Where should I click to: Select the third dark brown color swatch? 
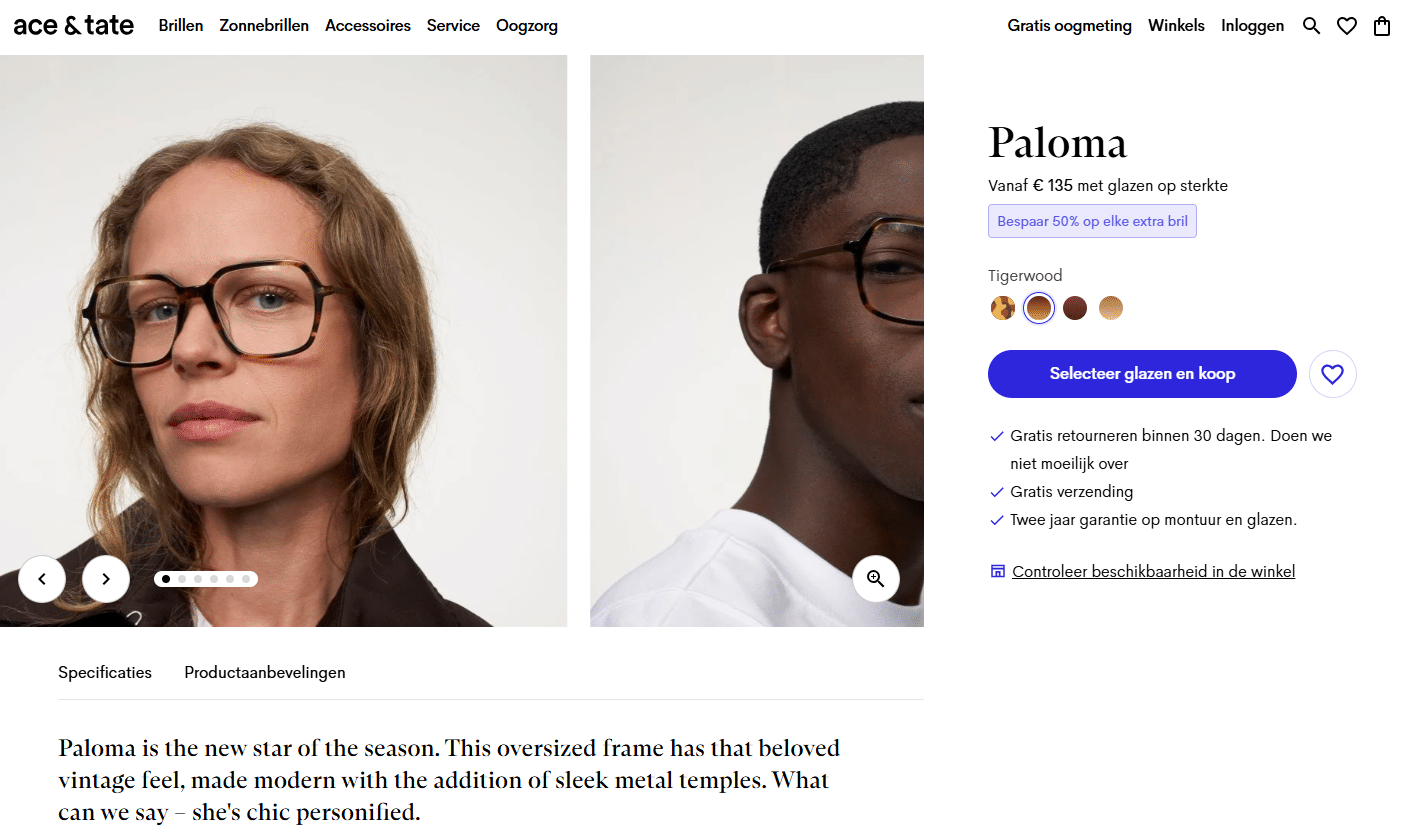point(1075,308)
